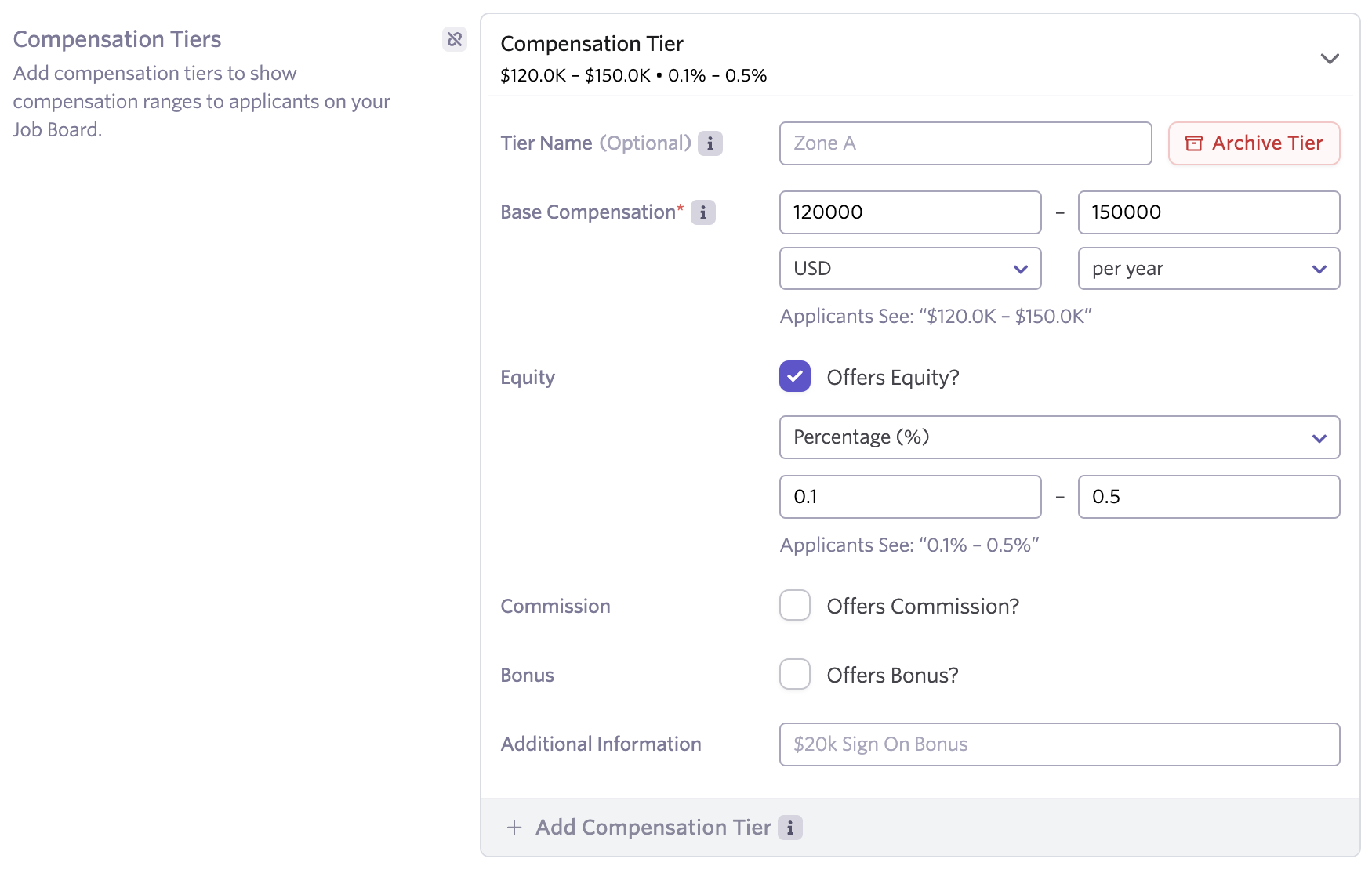Click the archive box icon in Archive Tier

click(1193, 143)
